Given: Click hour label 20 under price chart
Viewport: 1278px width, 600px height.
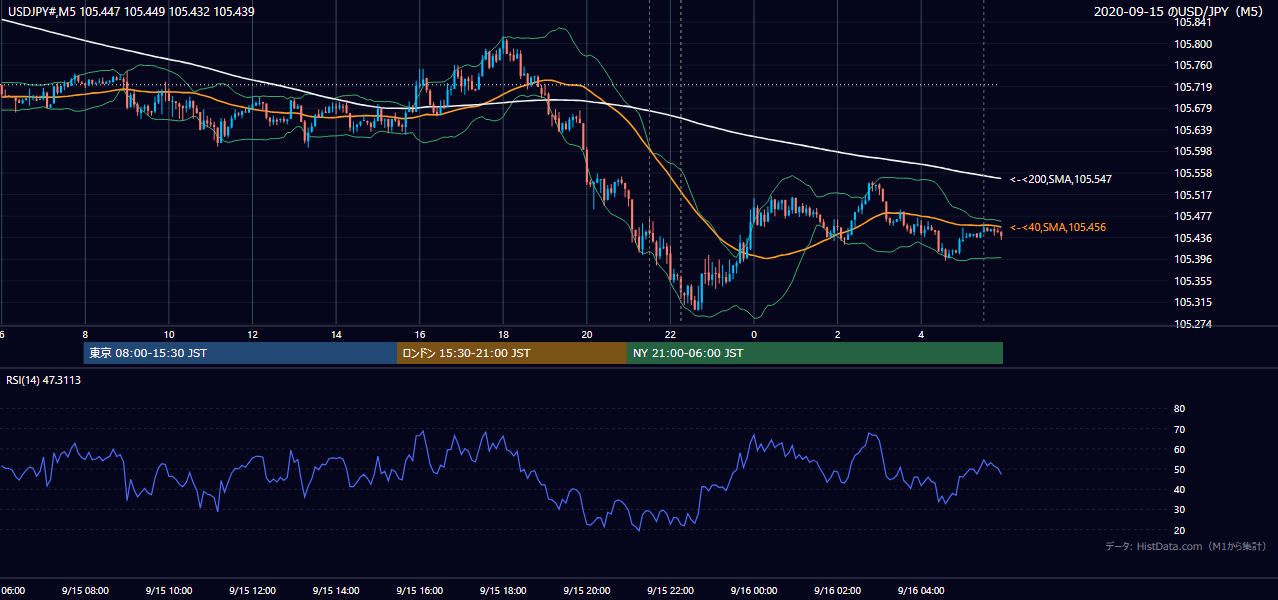Looking at the screenshot, I should (587, 335).
